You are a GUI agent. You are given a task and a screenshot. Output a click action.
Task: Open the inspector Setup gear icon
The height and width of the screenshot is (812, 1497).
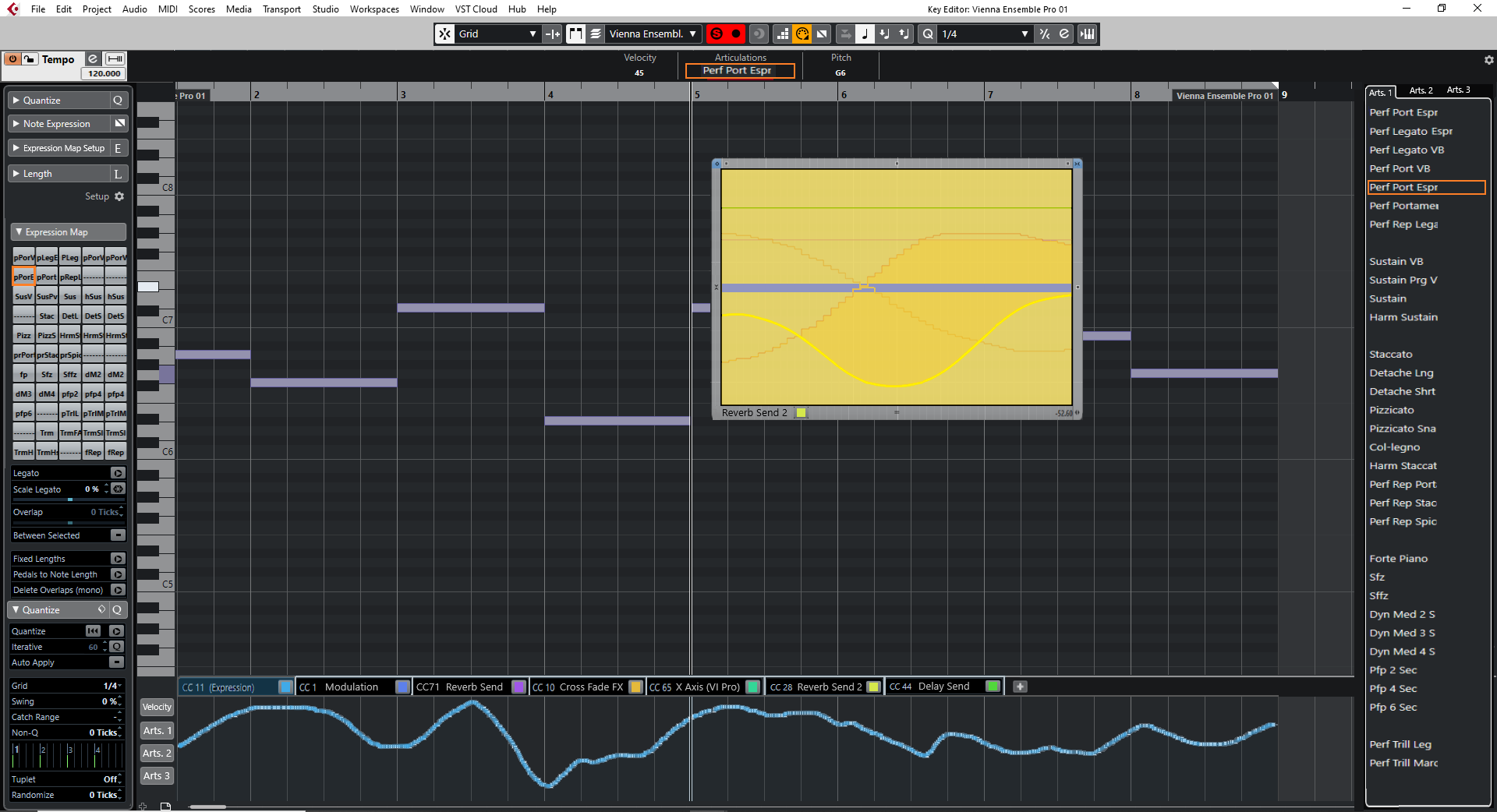[x=119, y=196]
